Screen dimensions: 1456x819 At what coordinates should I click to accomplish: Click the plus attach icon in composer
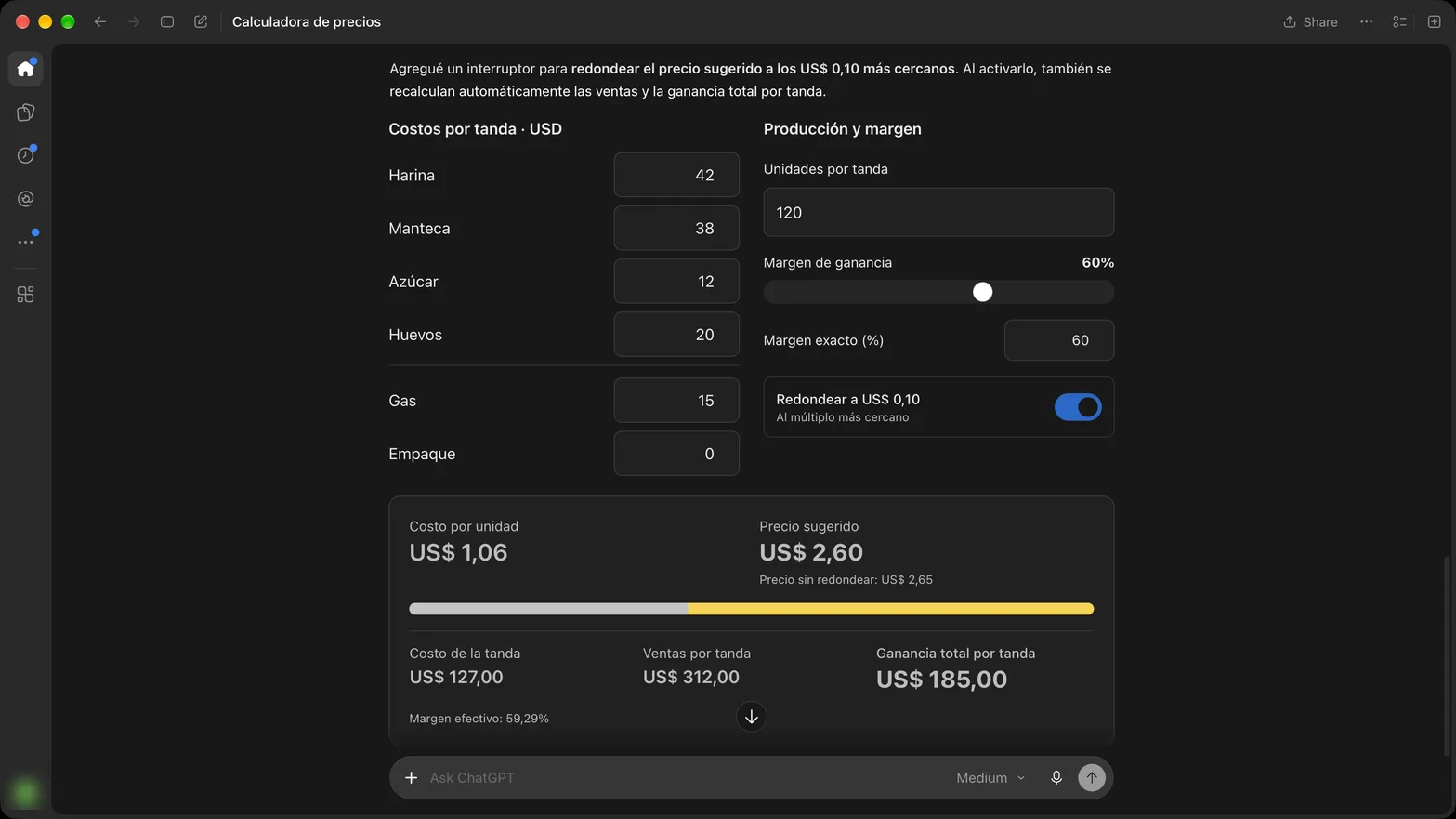(411, 777)
